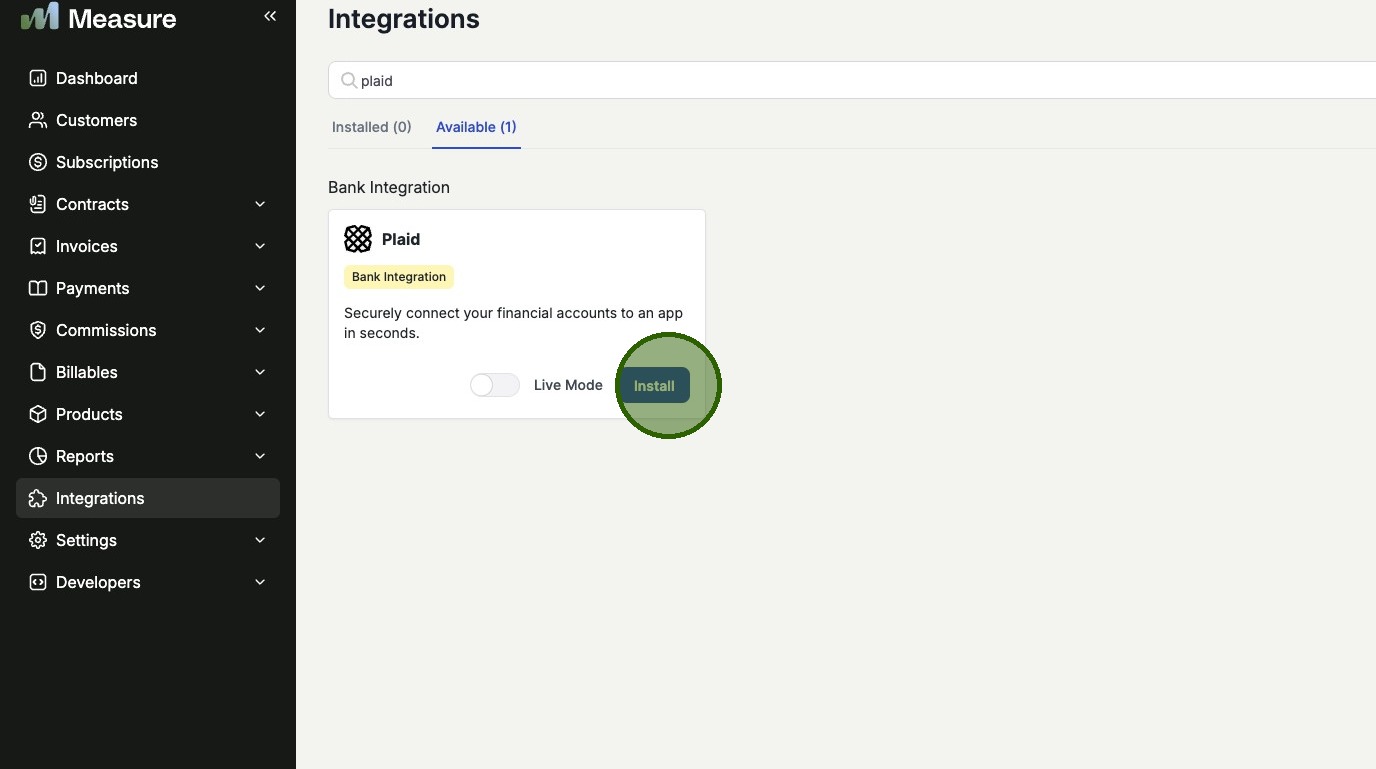This screenshot has width=1376, height=769.
Task: Click the Products box icon
Action: (38, 414)
